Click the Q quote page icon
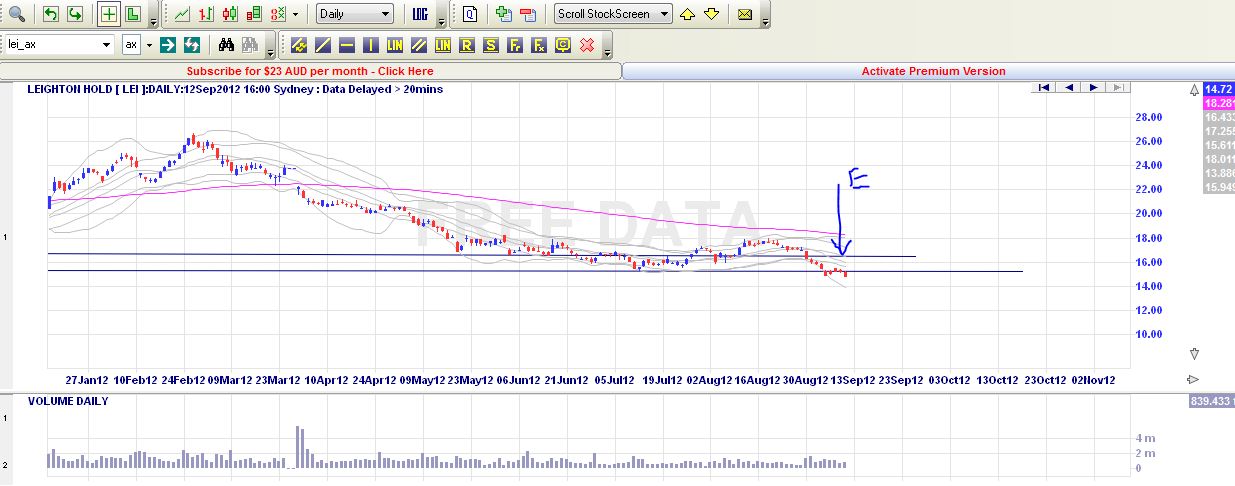 click(469, 14)
